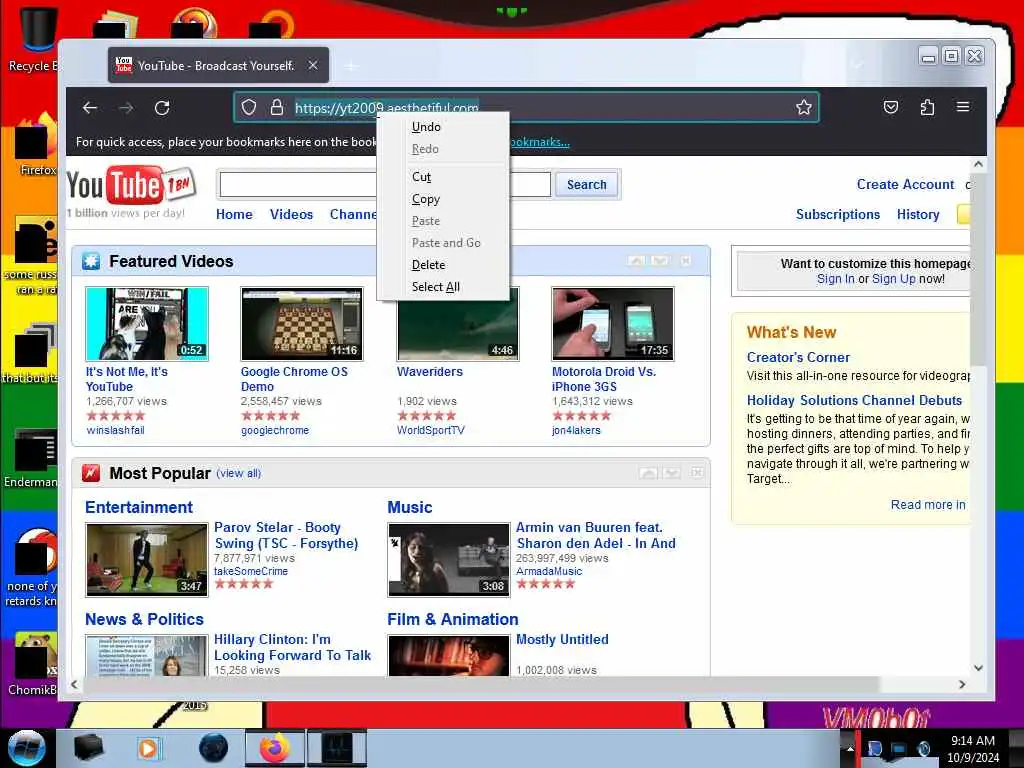
Task: Play the Google Chrome OS Demo thumbnail
Action: pyautogui.click(x=302, y=323)
